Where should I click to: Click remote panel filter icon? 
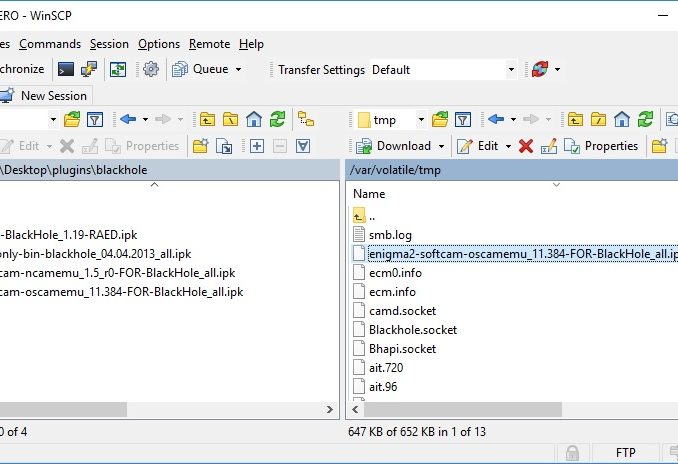click(x=463, y=119)
